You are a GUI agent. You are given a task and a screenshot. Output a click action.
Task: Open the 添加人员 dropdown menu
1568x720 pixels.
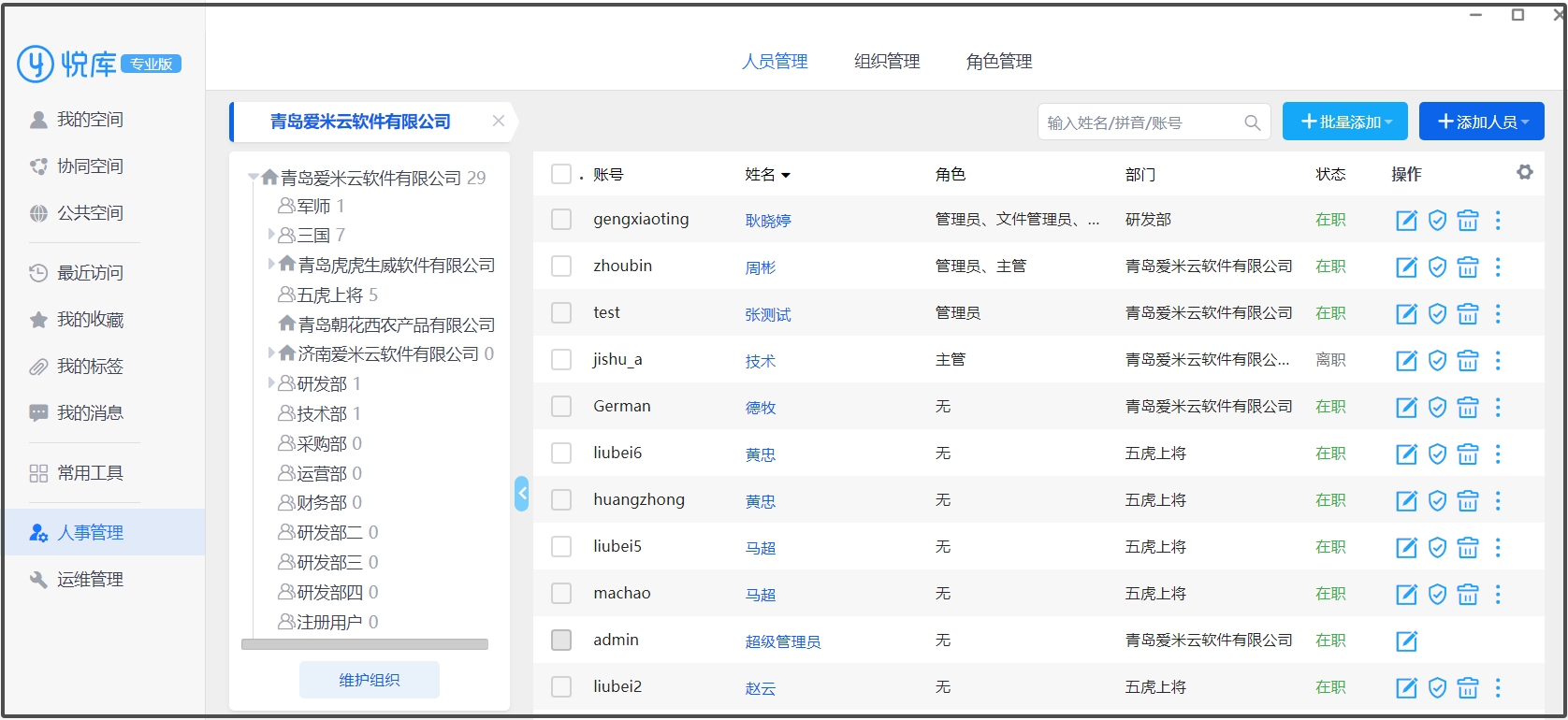pos(1481,122)
